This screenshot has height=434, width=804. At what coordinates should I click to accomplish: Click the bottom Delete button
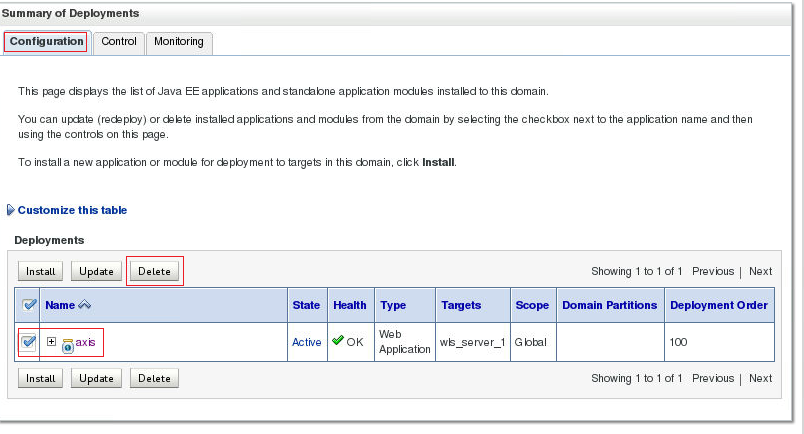tap(154, 378)
